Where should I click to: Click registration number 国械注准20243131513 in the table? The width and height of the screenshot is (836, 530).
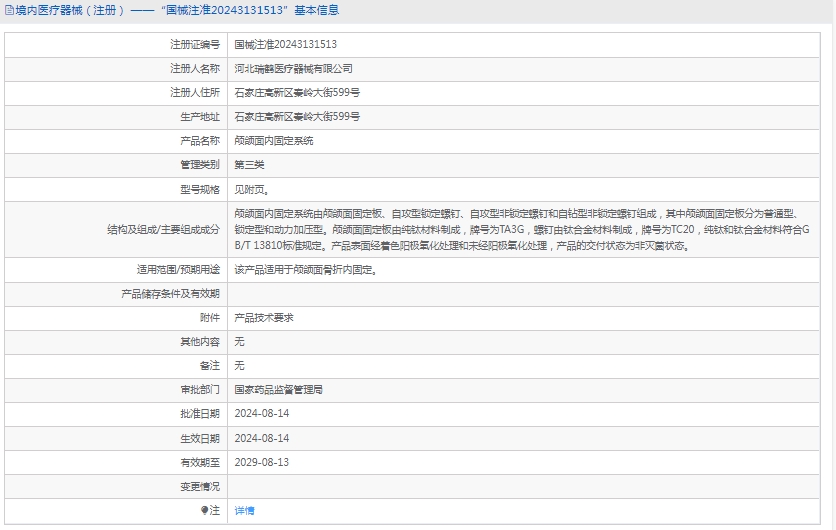tap(285, 45)
